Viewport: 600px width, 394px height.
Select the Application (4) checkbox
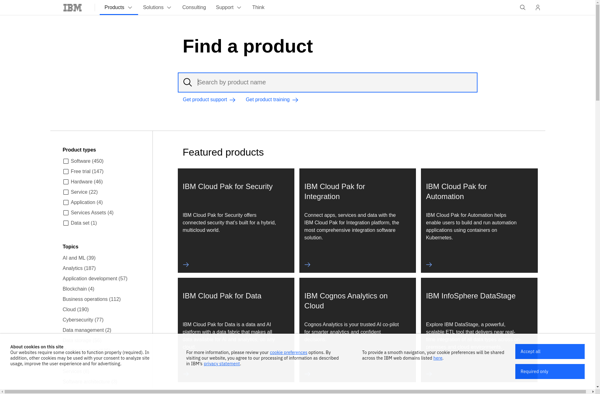coord(66,202)
